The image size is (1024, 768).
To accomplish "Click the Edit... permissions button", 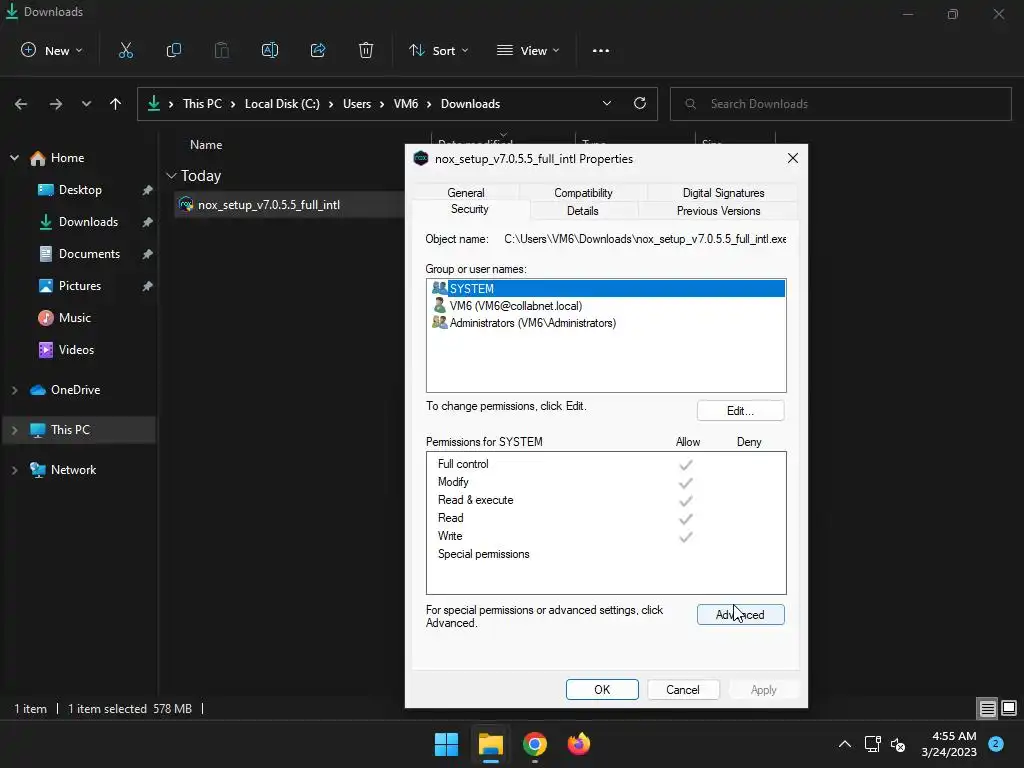I will (741, 411).
